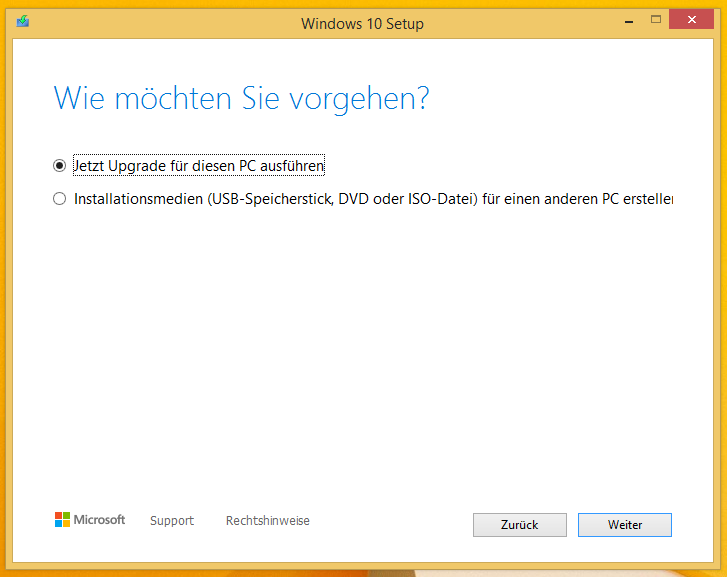Click the Windows 10 Setup title bar icon
This screenshot has width=727, height=577.
[x=23, y=21]
